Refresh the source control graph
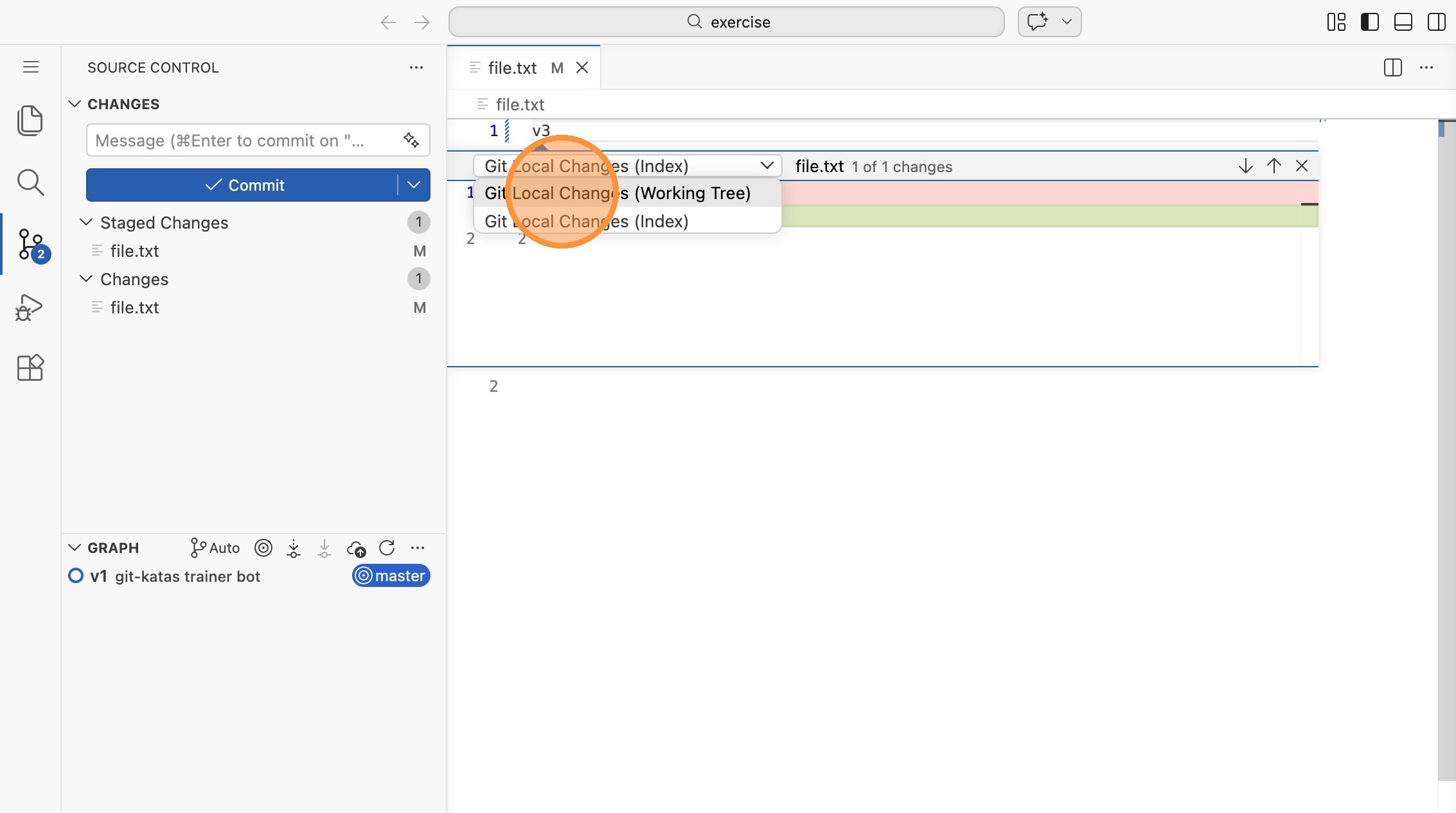 tap(387, 548)
